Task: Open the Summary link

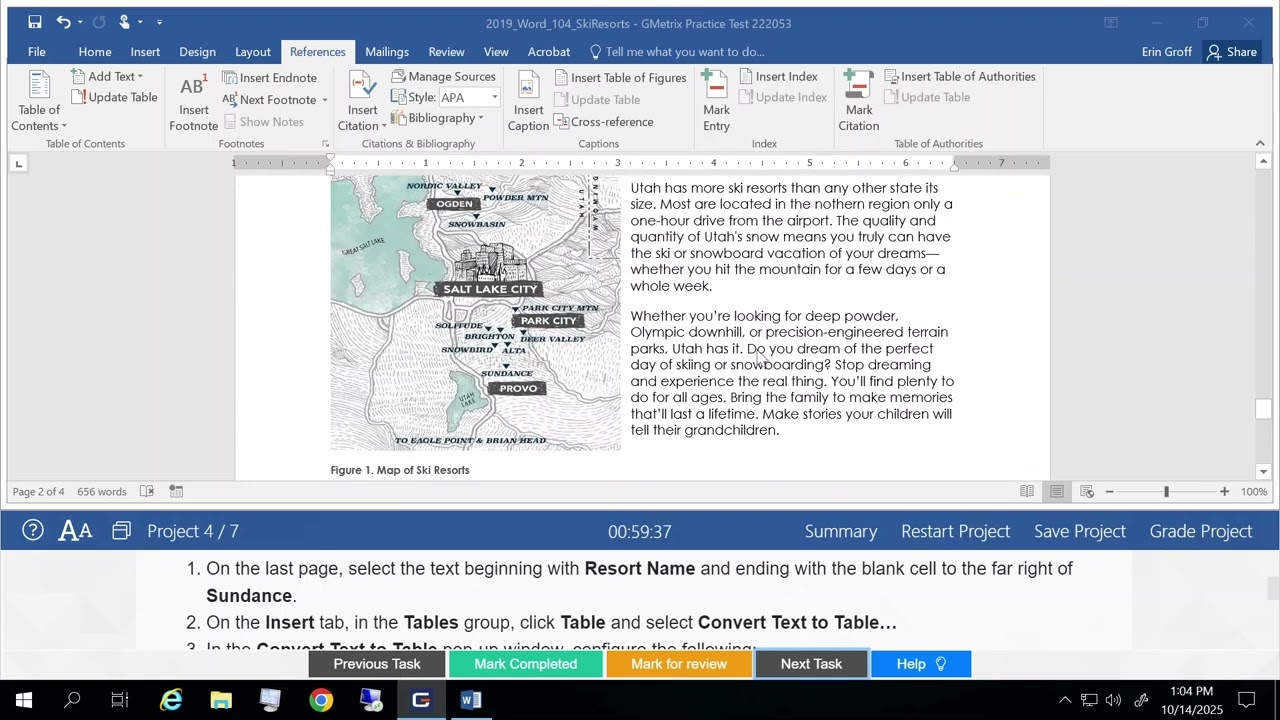Action: [x=841, y=531]
